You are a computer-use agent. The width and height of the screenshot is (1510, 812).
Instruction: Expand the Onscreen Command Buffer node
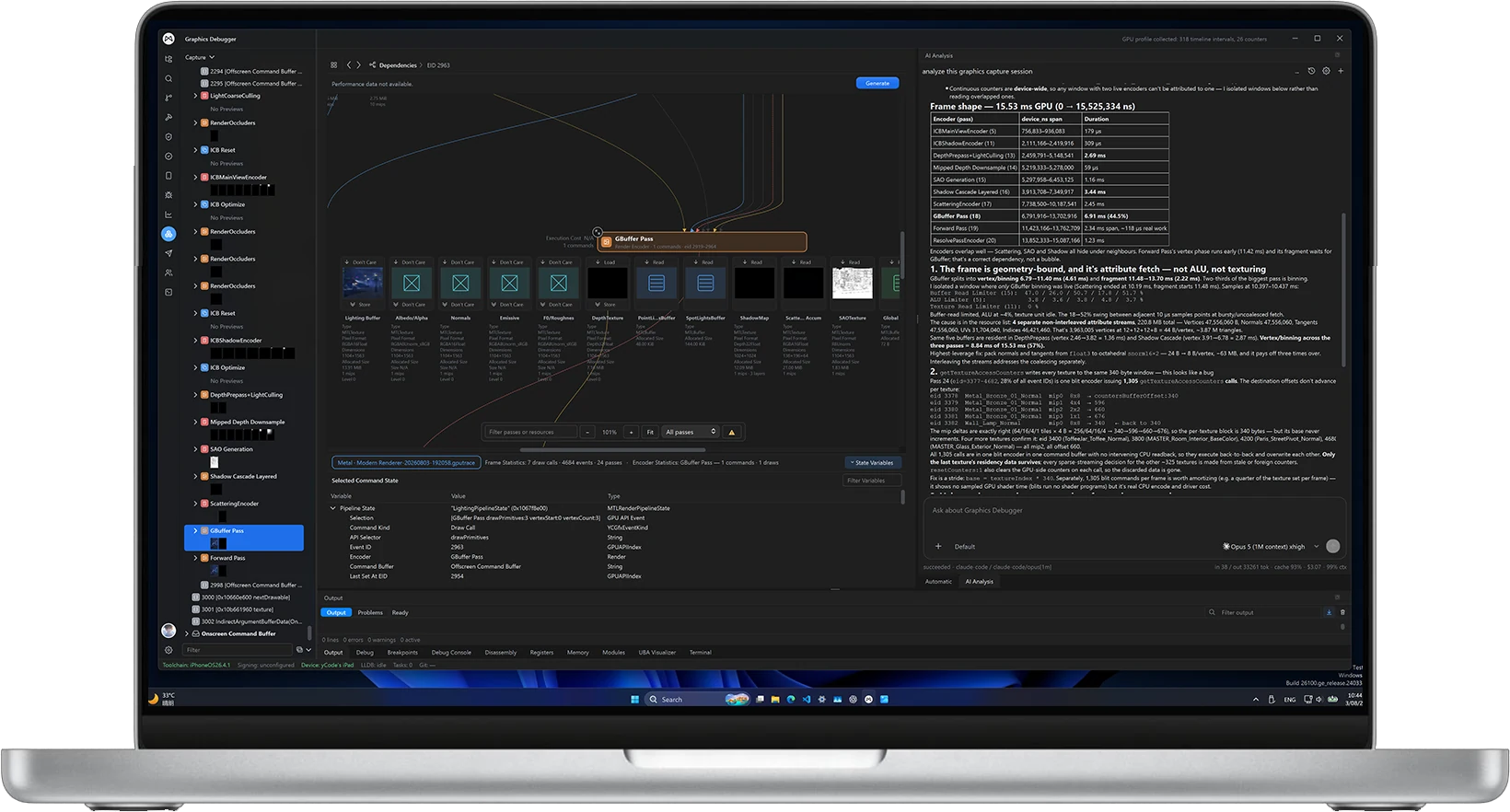click(187, 633)
